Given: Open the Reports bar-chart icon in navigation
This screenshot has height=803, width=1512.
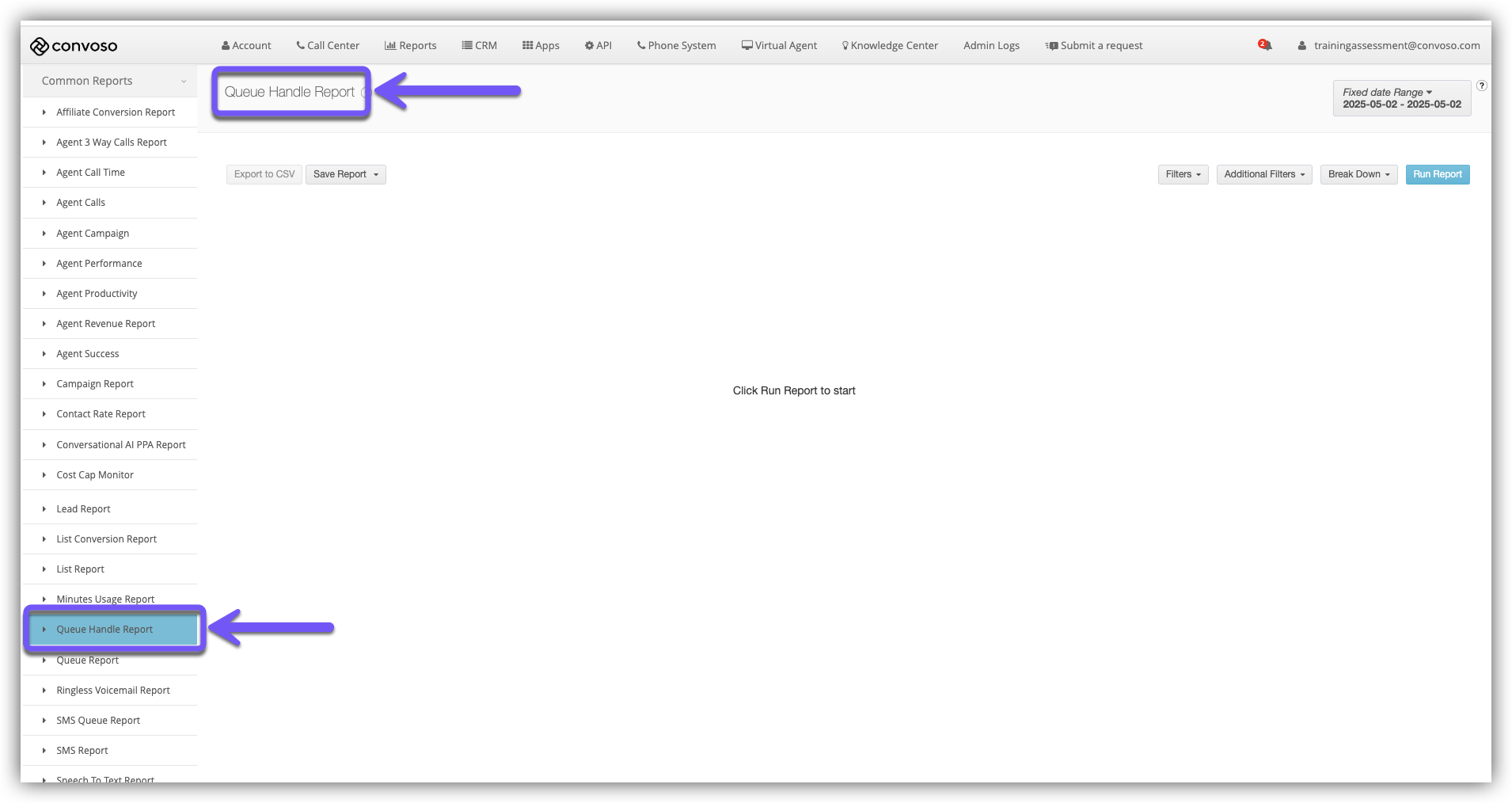Looking at the screenshot, I should (391, 45).
